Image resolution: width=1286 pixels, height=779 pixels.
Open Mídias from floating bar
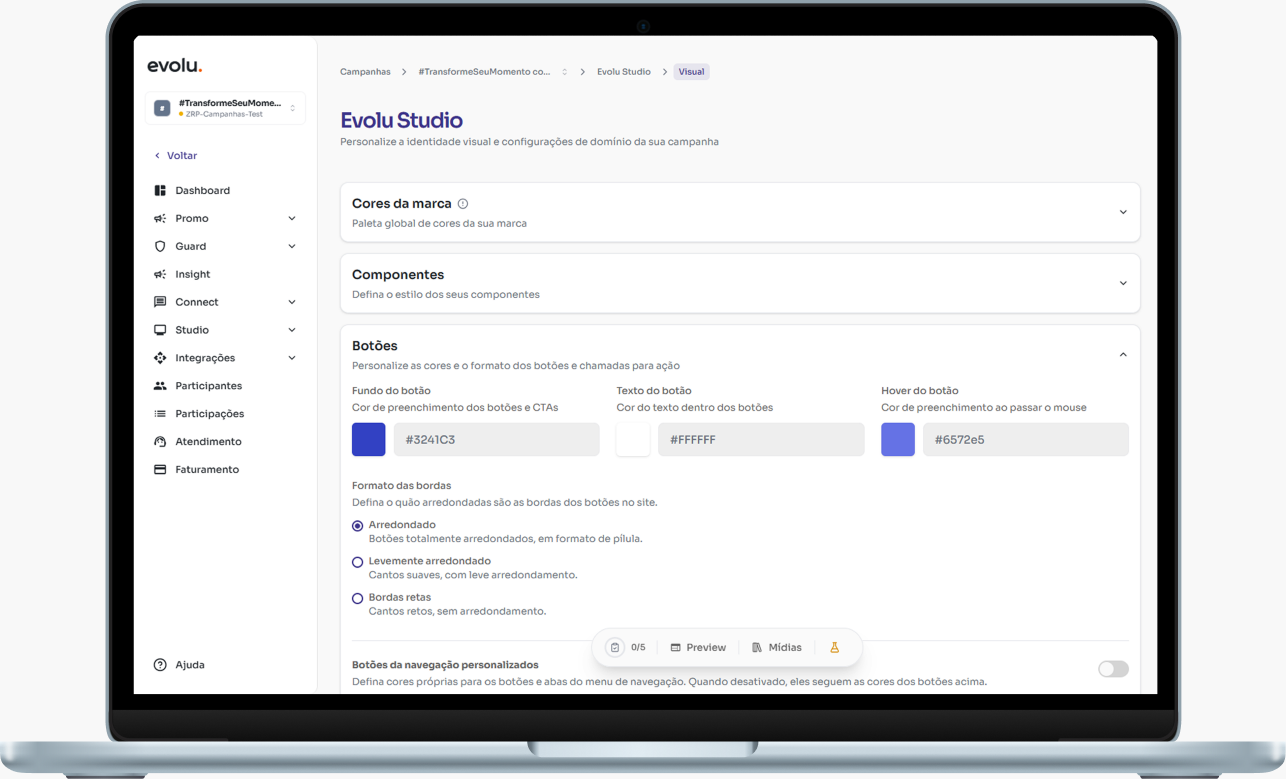(777, 648)
